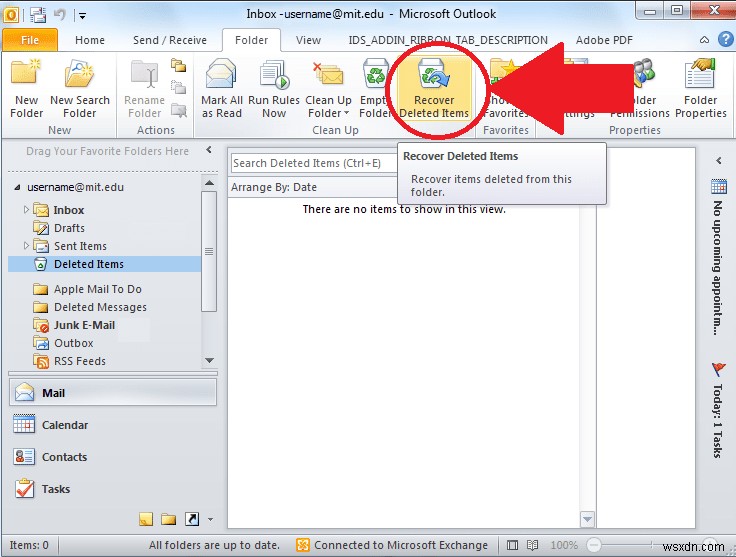The height and width of the screenshot is (557, 736).
Task: Switch to the Mail module
Action: click(113, 393)
